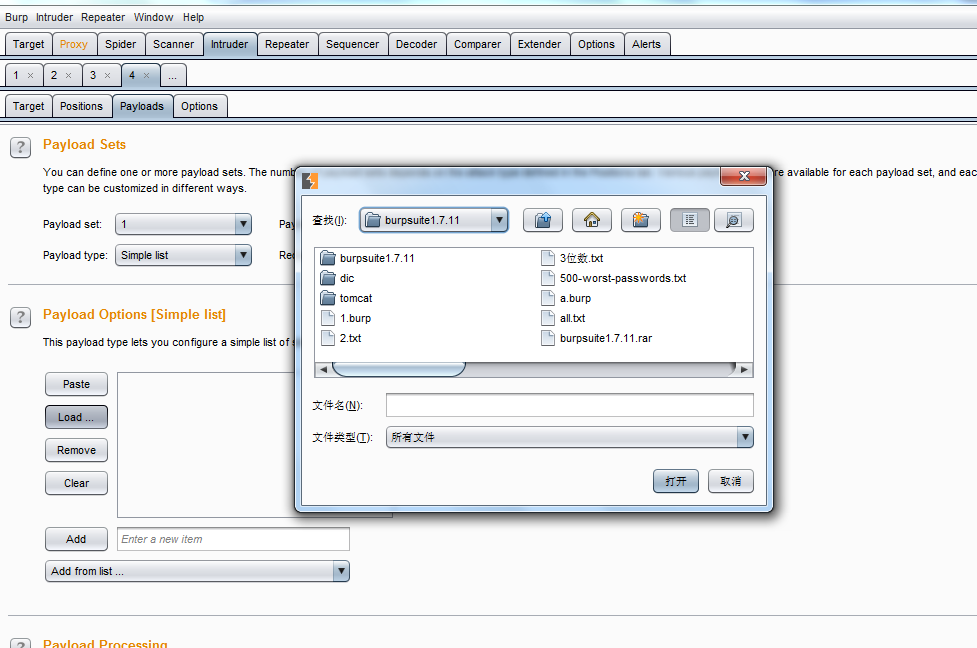Select file 1.burp
The image size is (977, 648).
(346, 318)
